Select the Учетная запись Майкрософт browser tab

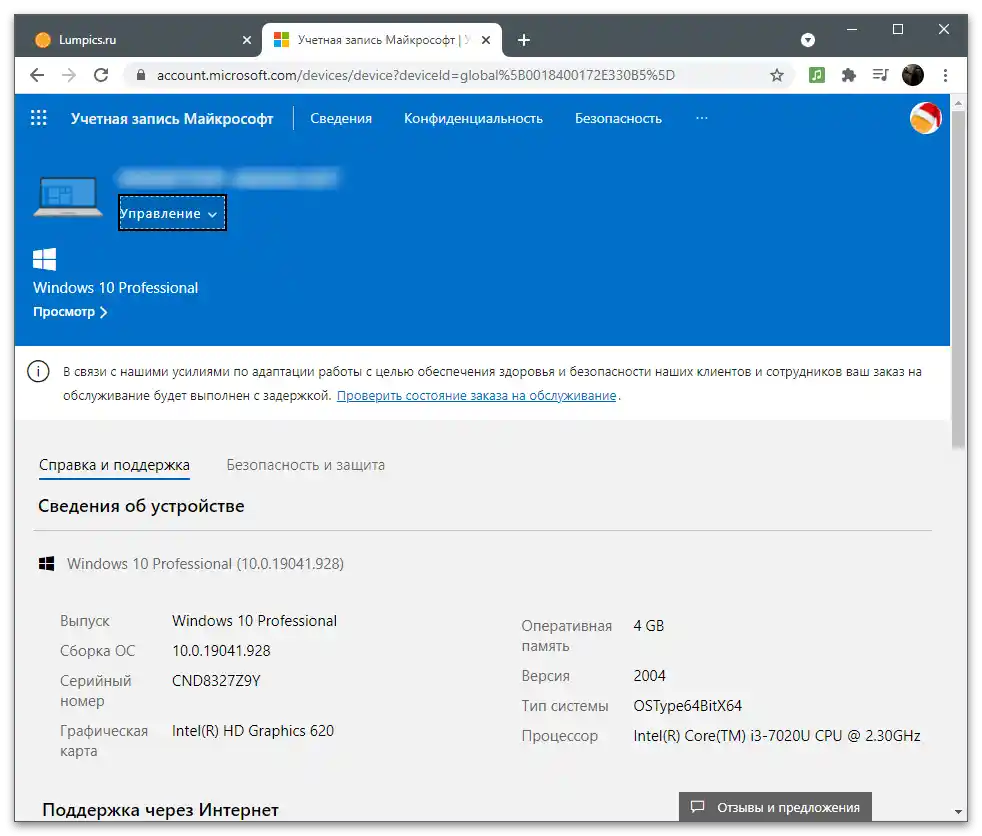coord(382,40)
